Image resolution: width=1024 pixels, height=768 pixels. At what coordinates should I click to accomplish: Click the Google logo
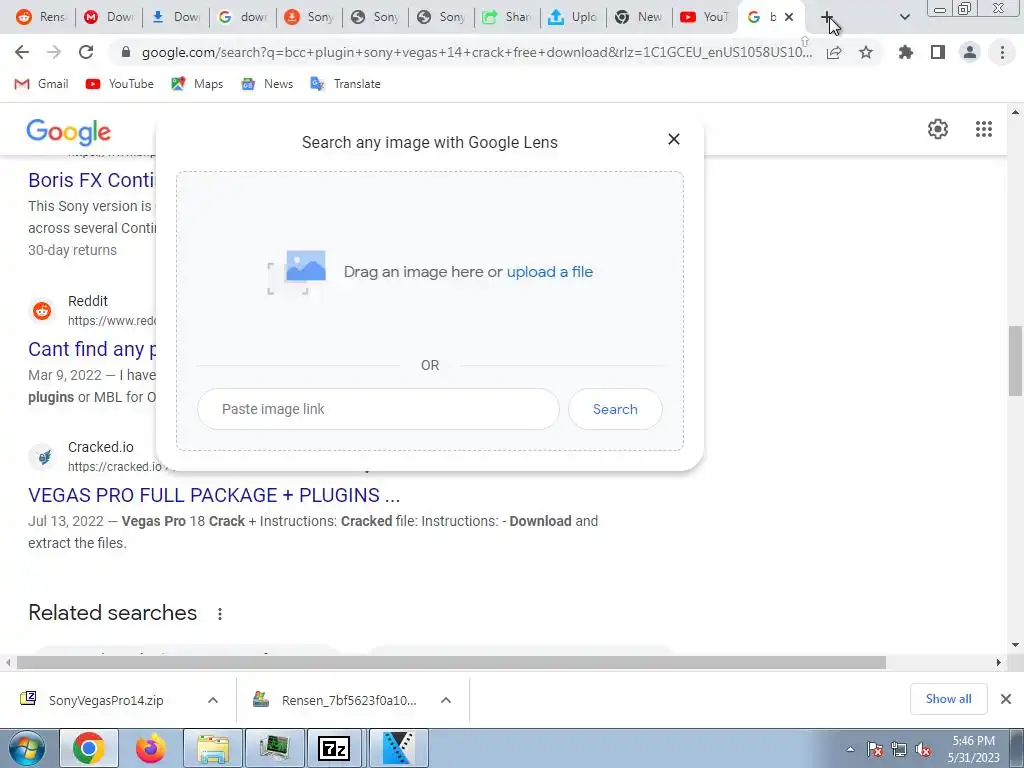pyautogui.click(x=69, y=132)
